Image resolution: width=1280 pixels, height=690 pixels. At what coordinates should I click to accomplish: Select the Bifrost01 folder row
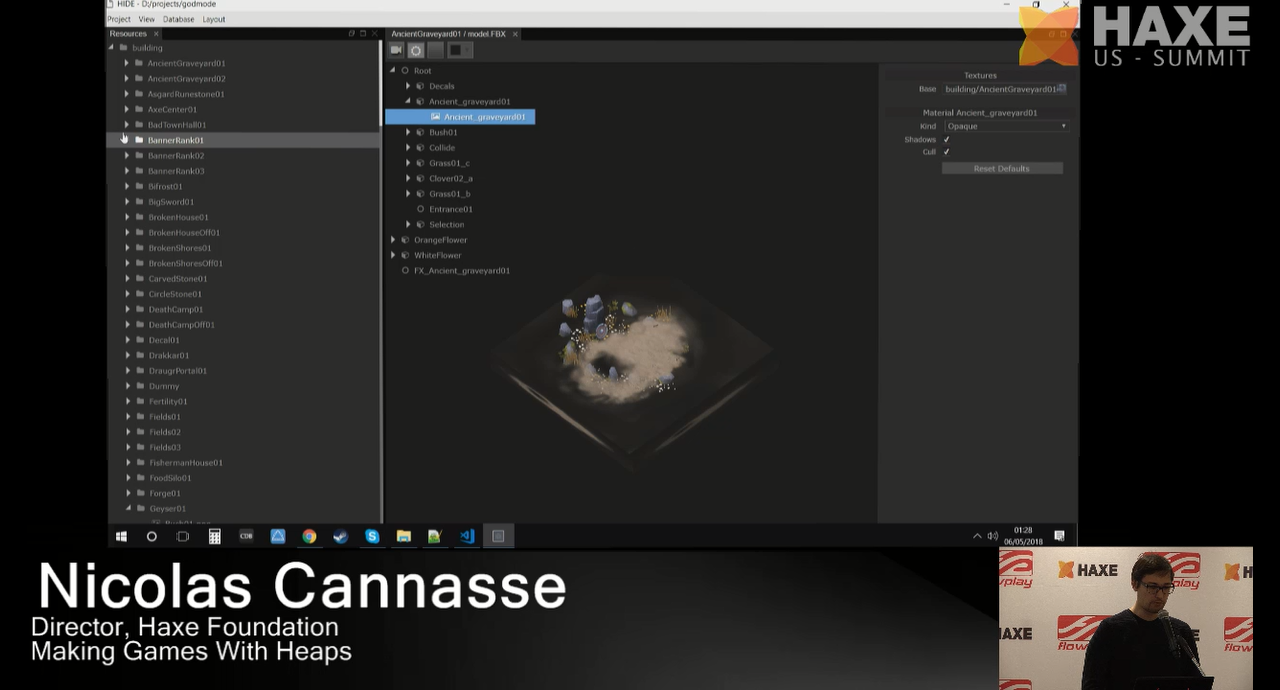(165, 186)
